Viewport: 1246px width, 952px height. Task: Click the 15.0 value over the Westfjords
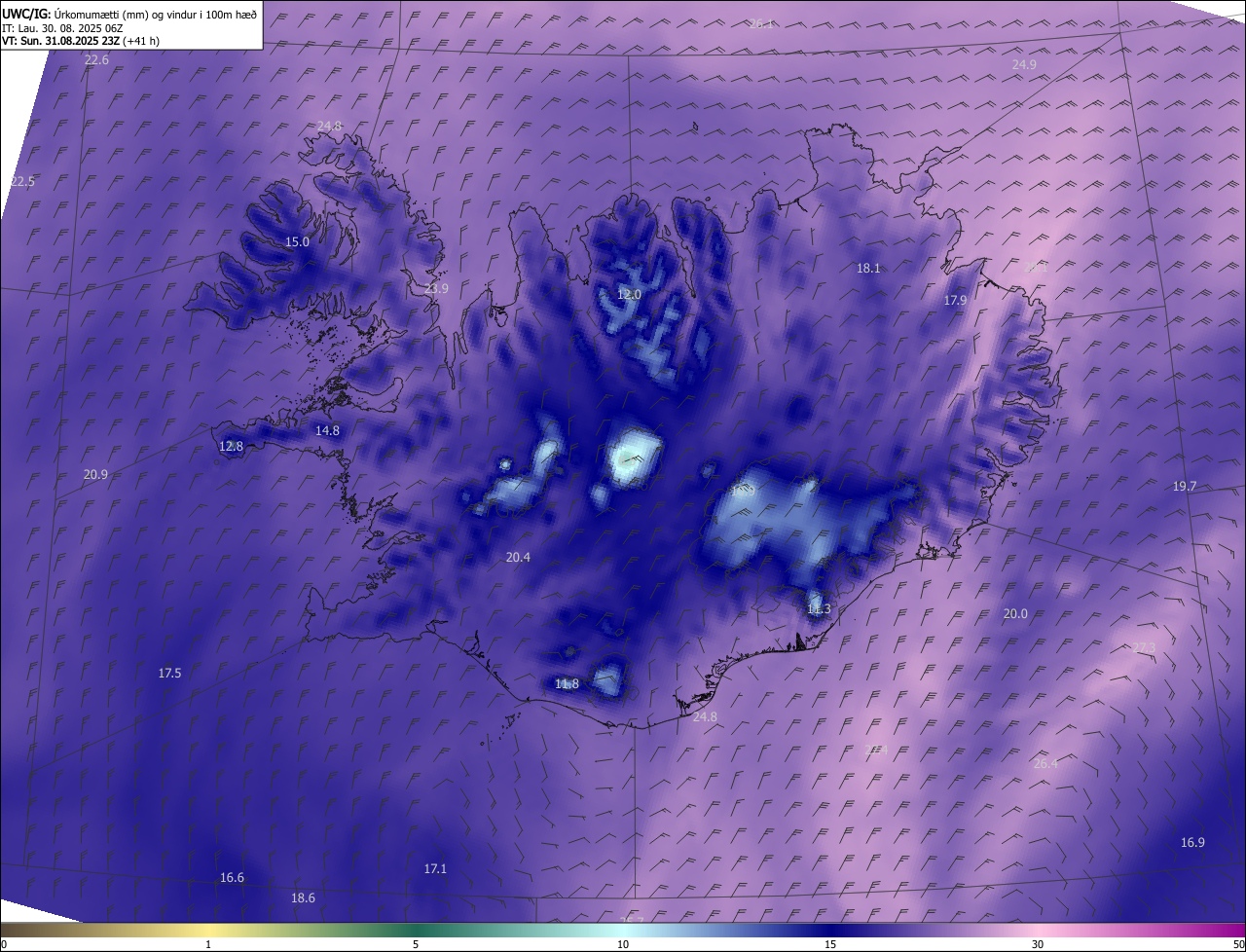point(297,242)
